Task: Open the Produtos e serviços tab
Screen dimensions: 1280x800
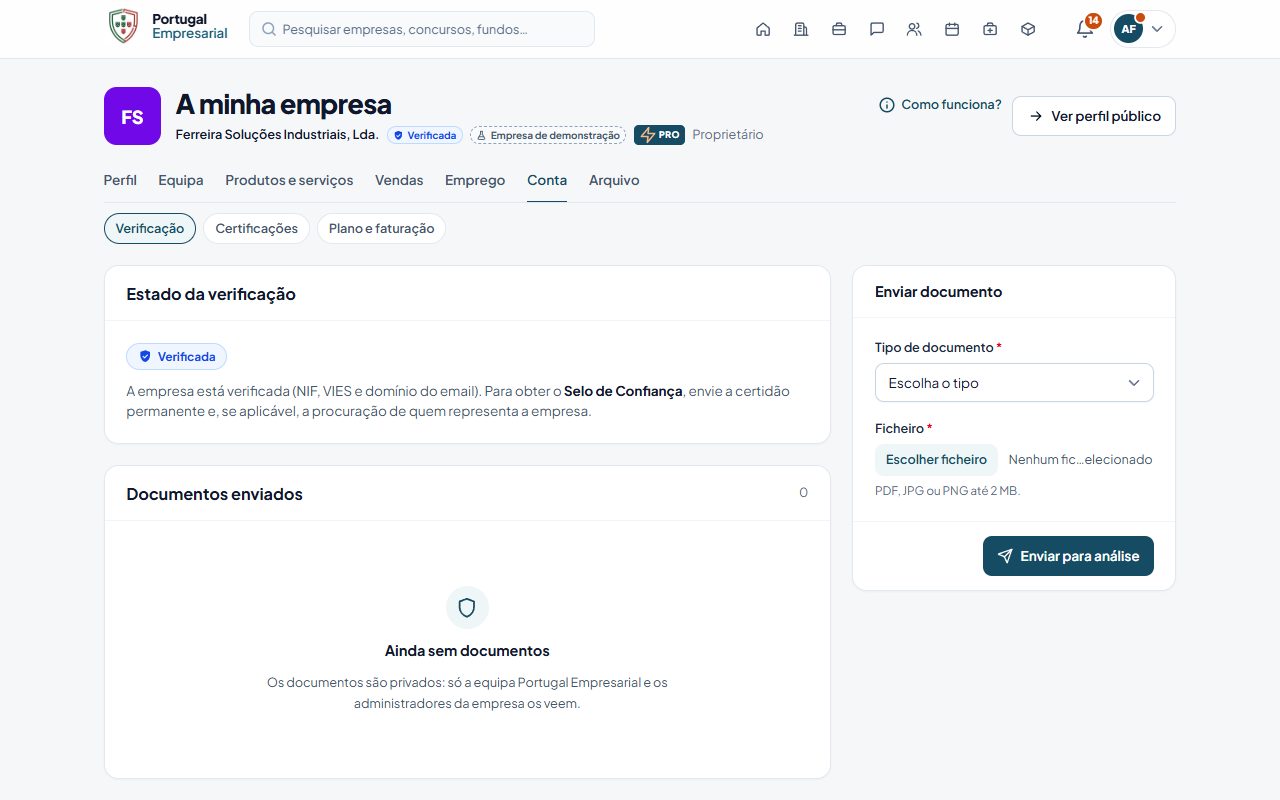Action: [289, 180]
